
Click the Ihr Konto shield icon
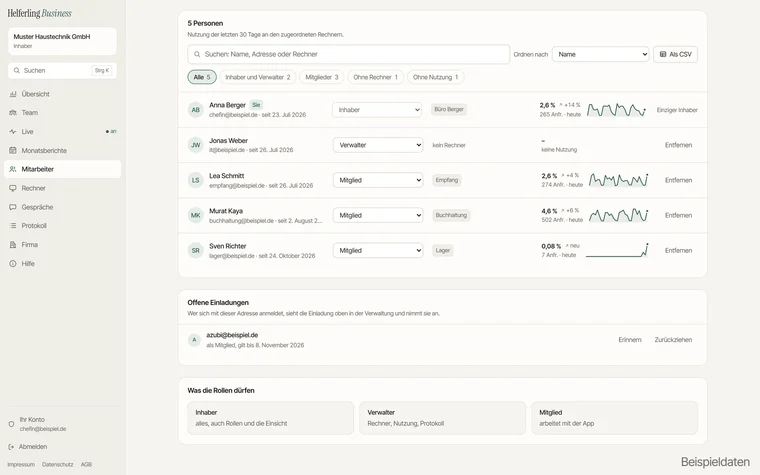click(11, 424)
